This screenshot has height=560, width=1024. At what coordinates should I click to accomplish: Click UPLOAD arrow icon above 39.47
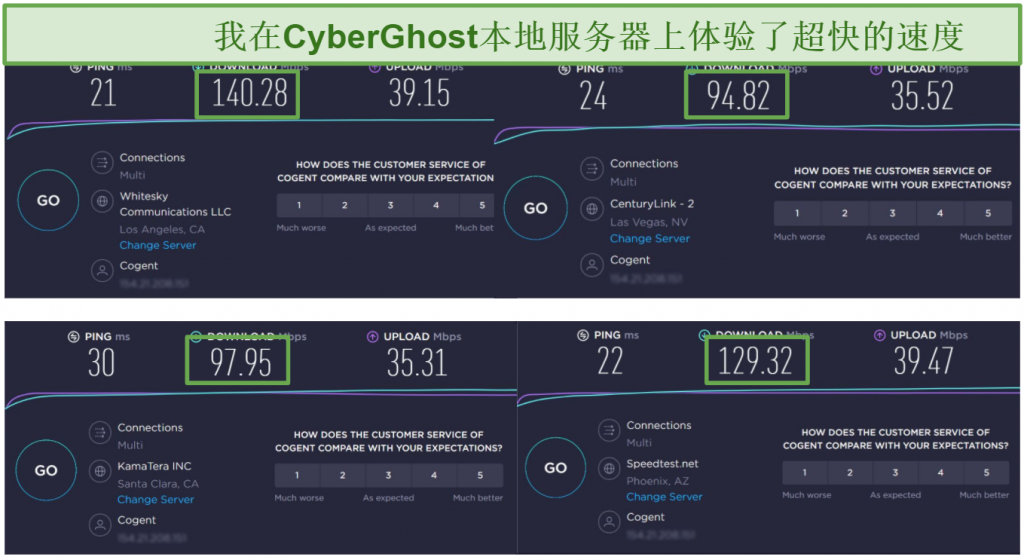coord(880,335)
